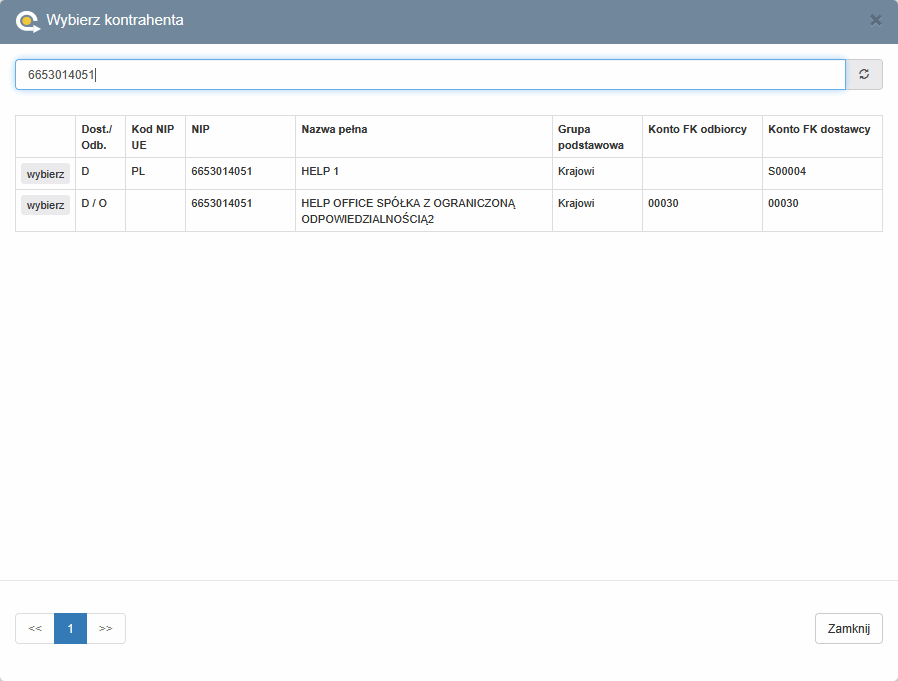
Task: Select the HELP OFFICE SPÓŁKA full name cell
Action: (x=407, y=210)
